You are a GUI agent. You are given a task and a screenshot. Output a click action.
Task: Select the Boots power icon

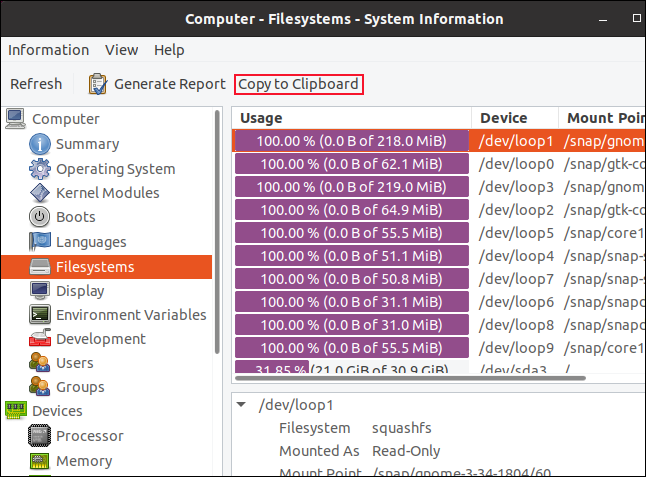pos(40,217)
